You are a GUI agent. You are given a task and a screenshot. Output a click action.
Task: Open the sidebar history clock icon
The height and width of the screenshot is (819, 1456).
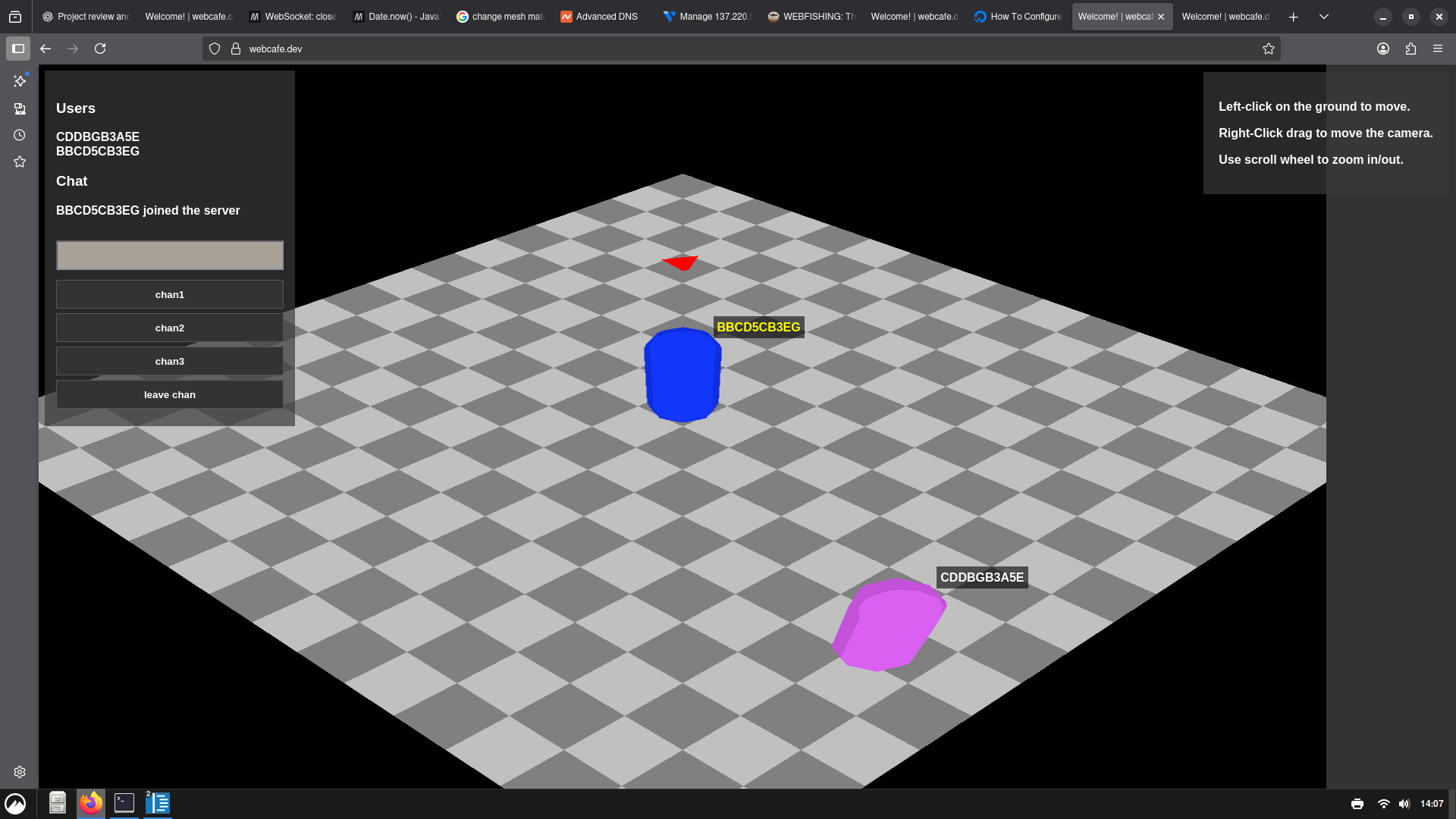click(x=20, y=135)
